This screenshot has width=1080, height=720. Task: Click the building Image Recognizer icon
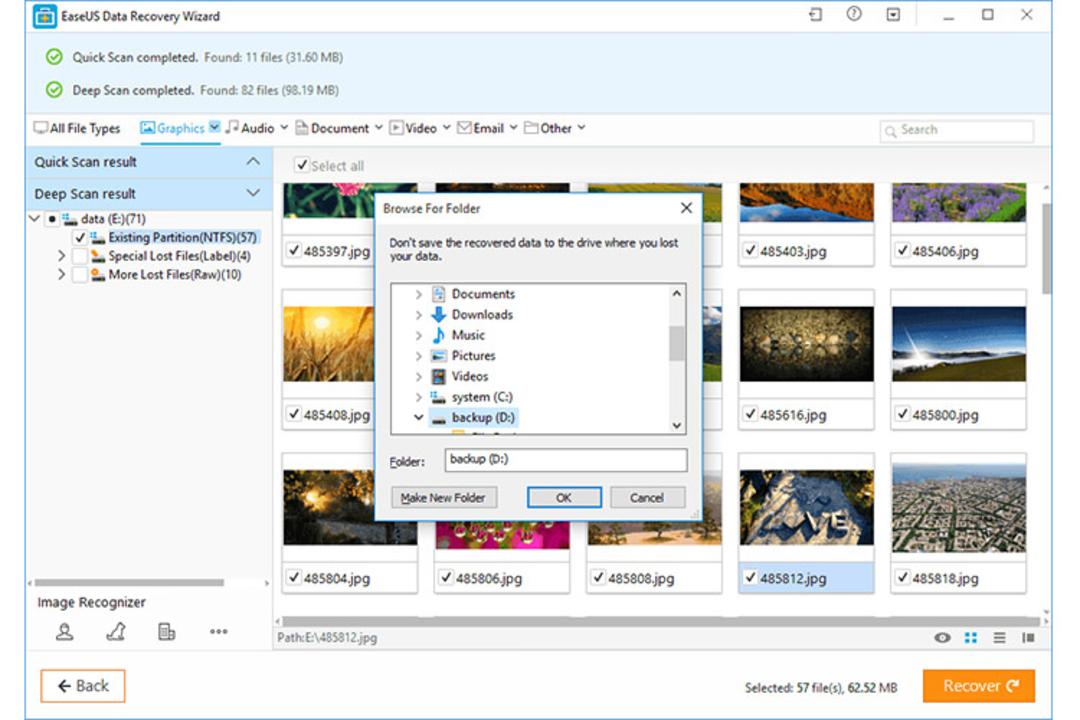(167, 631)
